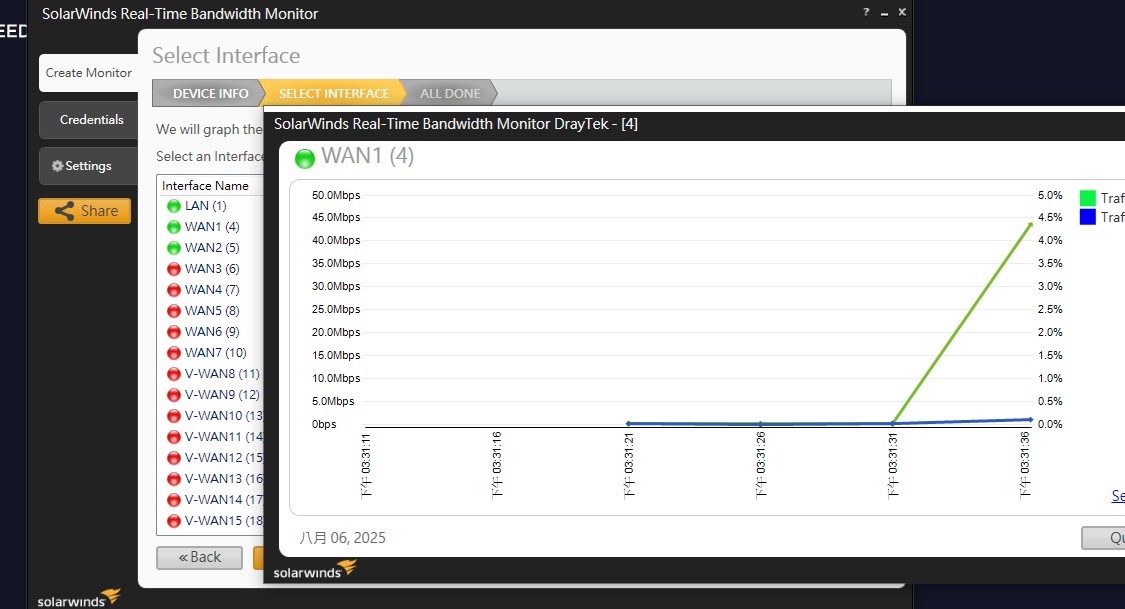1125x609 pixels.
Task: Click the green status icon beside LAN (1)
Action: coord(174,206)
